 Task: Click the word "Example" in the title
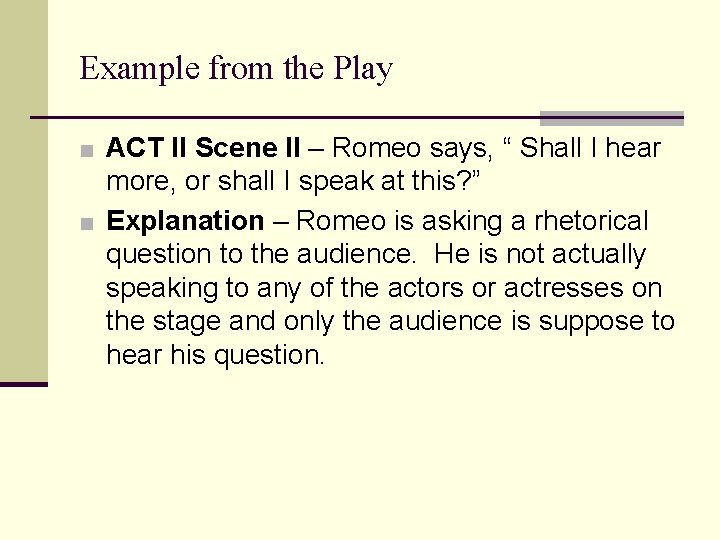[139, 69]
